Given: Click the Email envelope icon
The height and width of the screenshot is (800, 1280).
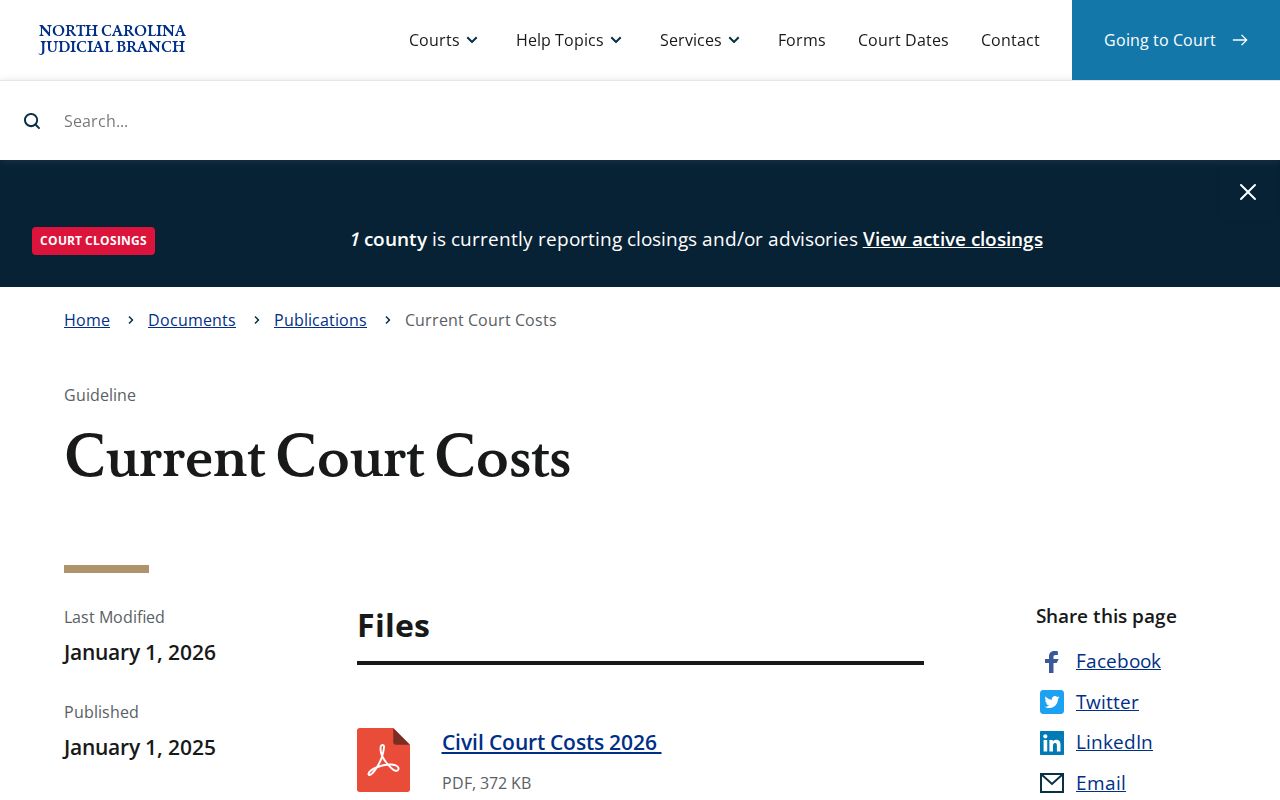Looking at the screenshot, I should [1052, 783].
